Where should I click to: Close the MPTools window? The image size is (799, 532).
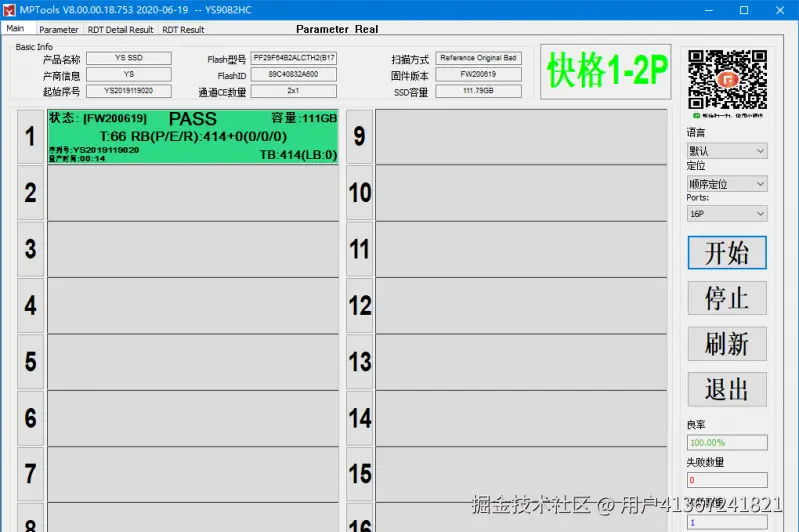780,10
